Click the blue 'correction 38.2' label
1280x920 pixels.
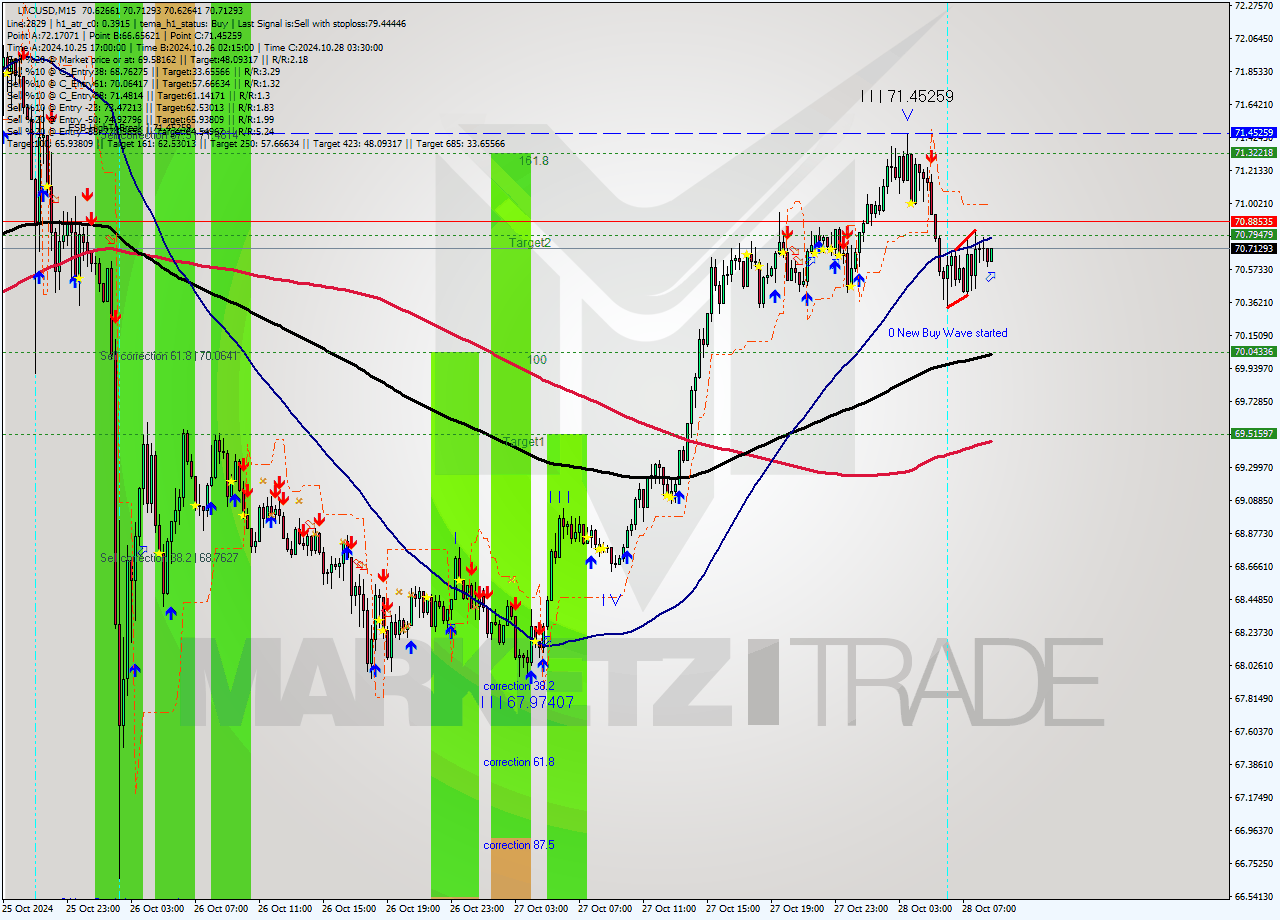pos(518,686)
